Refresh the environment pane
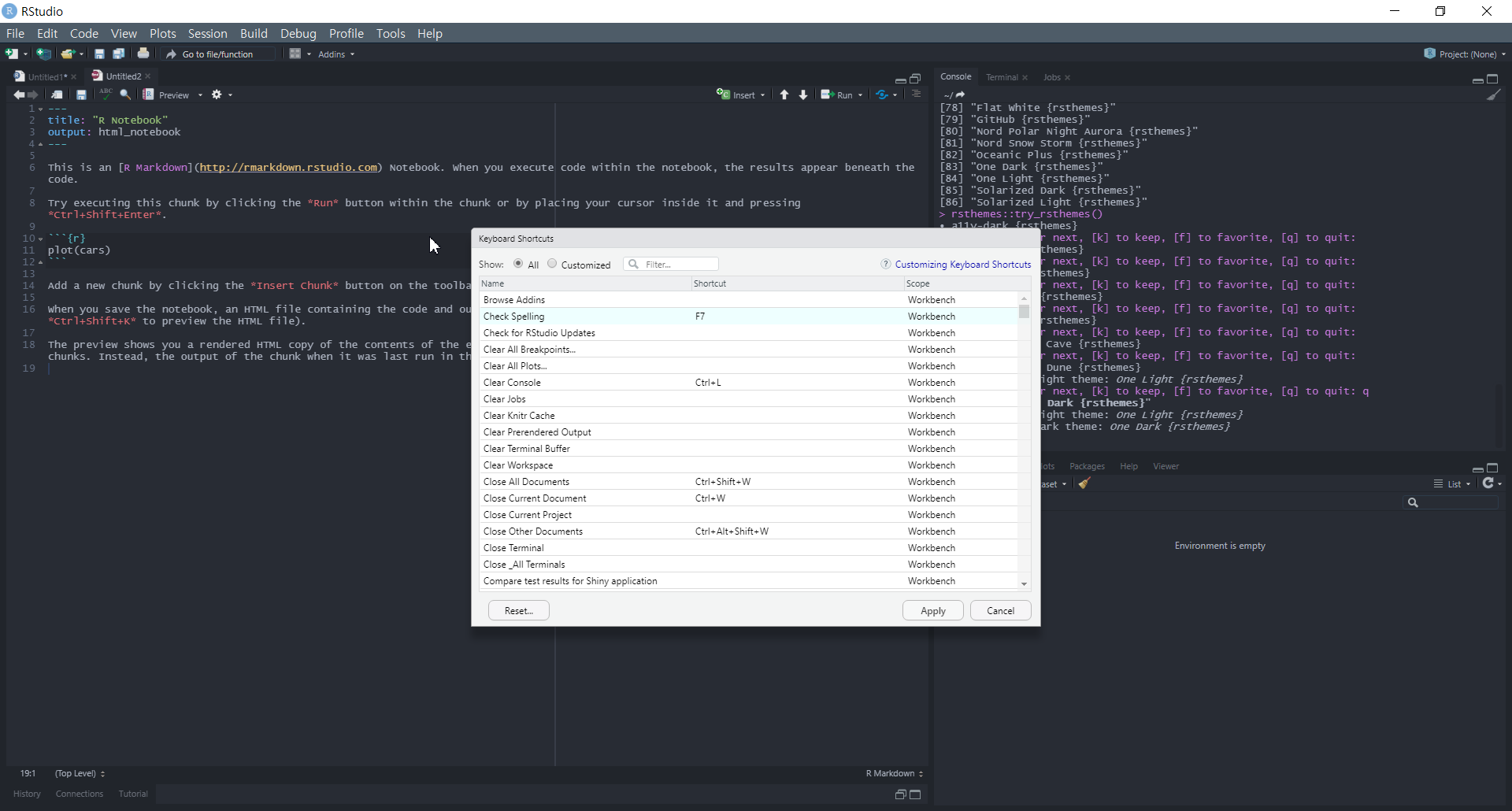This screenshot has height=811, width=1512. (x=1488, y=483)
